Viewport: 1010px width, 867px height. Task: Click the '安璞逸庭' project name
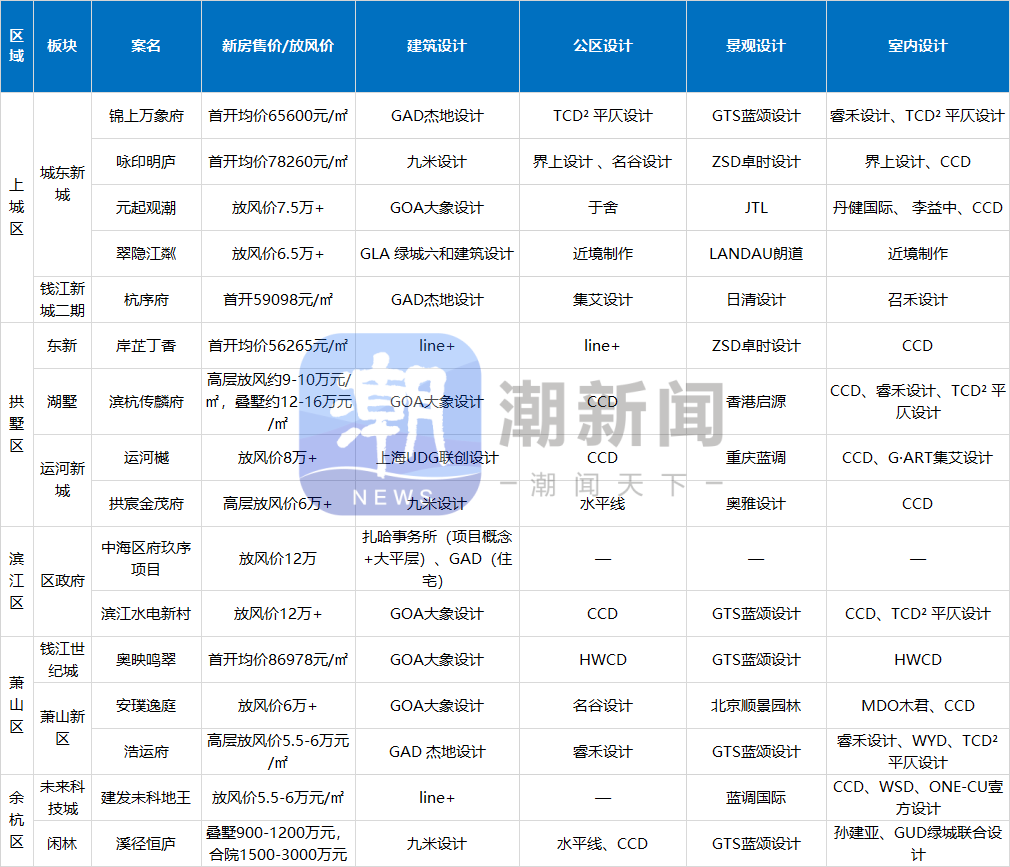point(146,706)
